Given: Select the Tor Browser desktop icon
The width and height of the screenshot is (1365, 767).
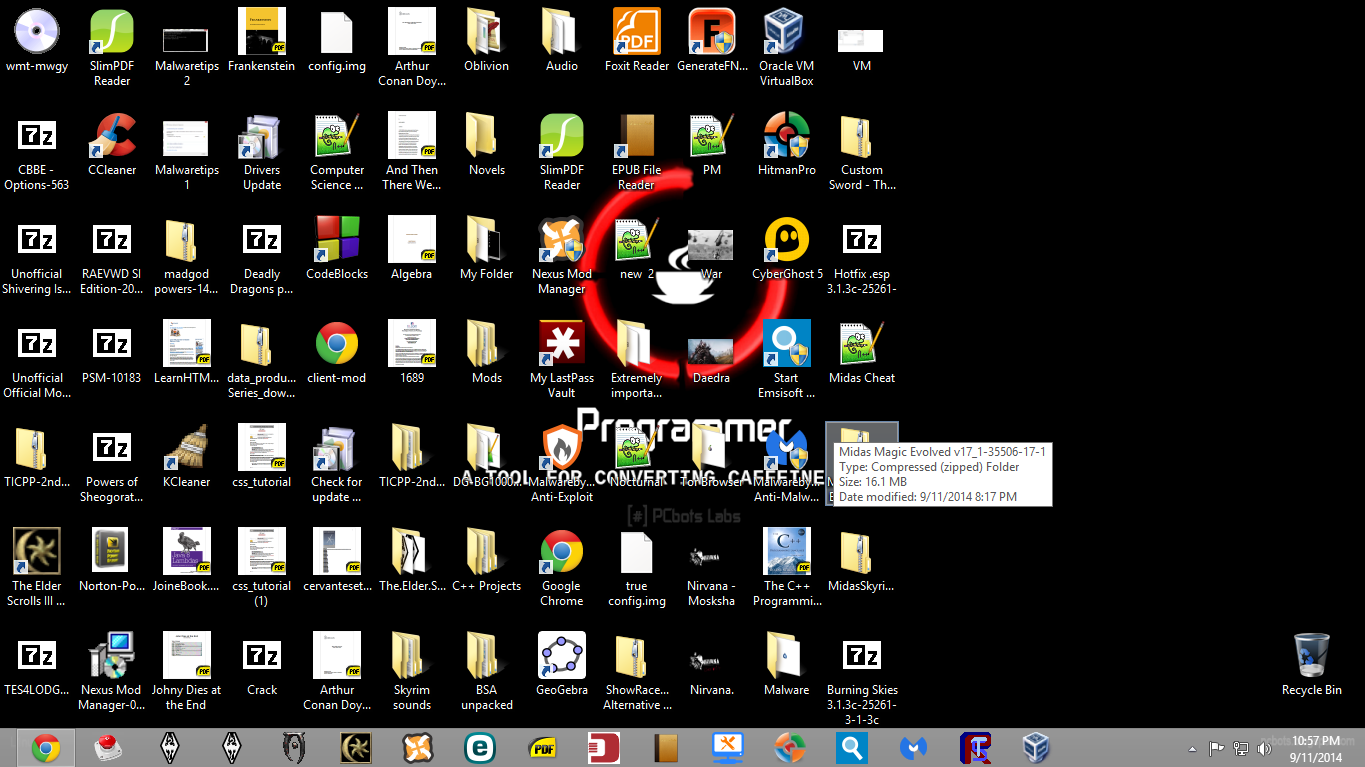Looking at the screenshot, I should click(712, 455).
